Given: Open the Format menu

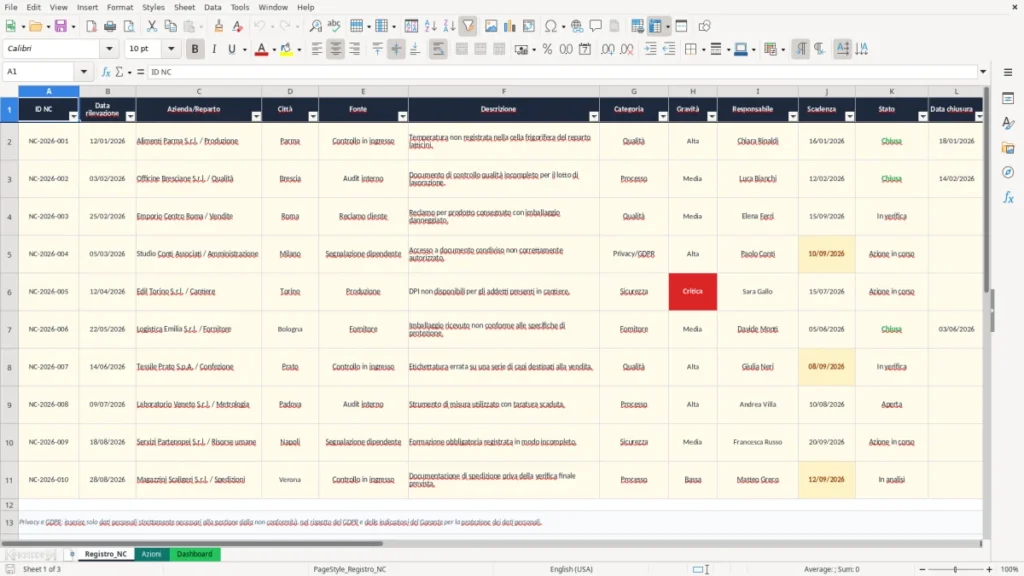Looking at the screenshot, I should click(120, 7).
